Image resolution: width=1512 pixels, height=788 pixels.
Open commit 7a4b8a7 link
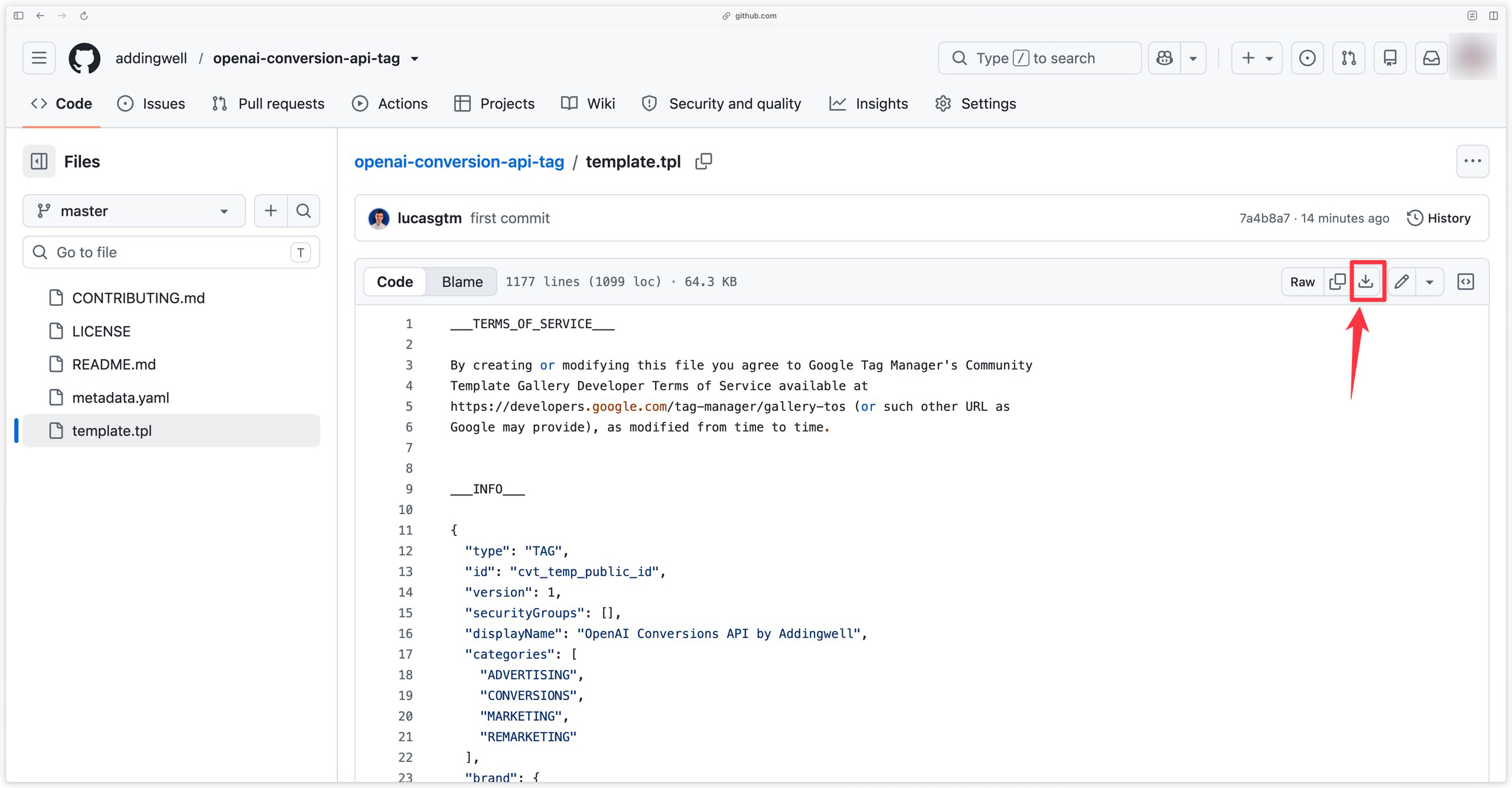tap(1265, 218)
